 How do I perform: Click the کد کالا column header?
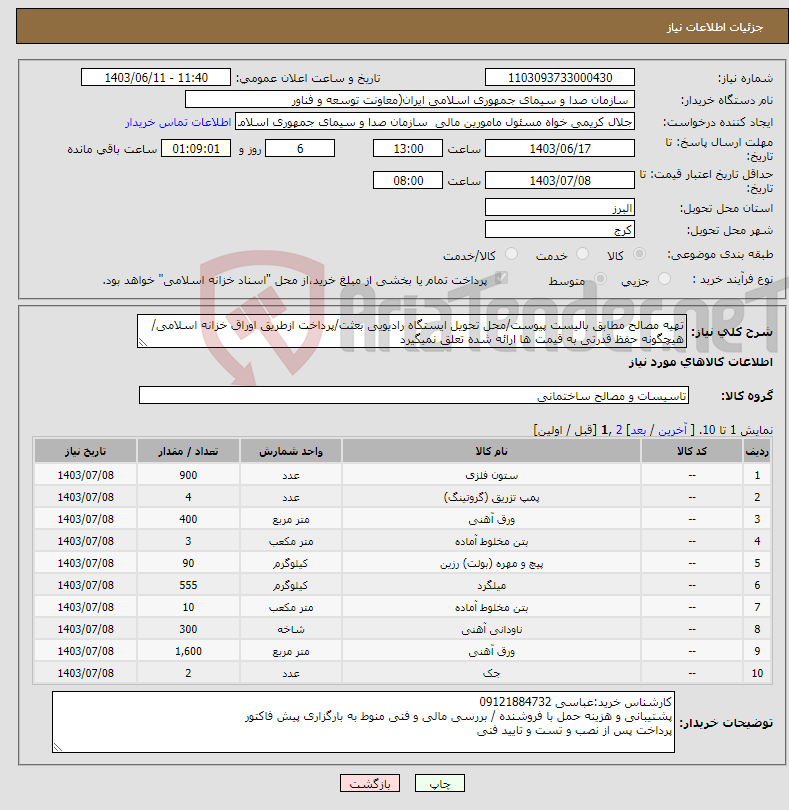692,451
